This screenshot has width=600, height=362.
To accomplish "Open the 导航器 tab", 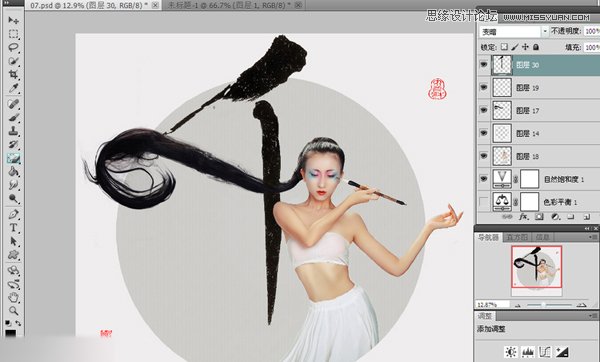I will tap(489, 238).
